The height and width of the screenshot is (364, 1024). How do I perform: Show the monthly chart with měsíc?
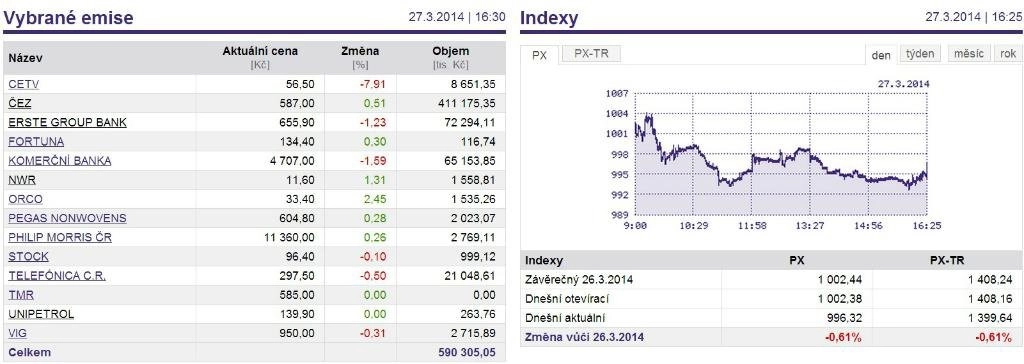pyautogui.click(x=968, y=54)
